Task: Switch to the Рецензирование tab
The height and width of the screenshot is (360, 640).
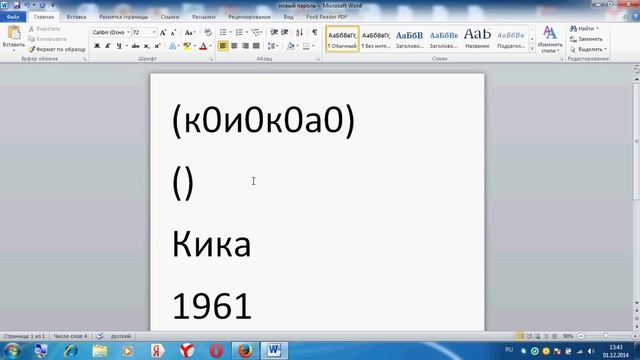Action: point(249,17)
